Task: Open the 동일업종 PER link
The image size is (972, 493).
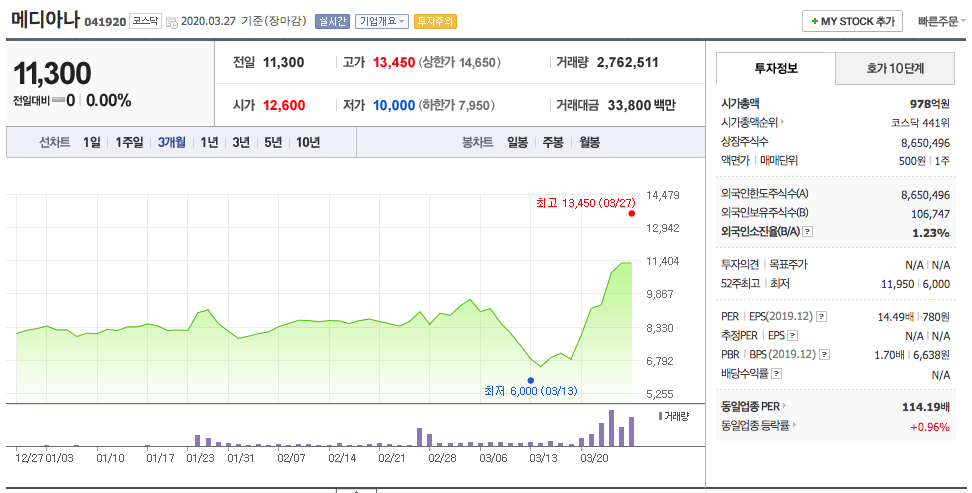Action: pos(754,407)
